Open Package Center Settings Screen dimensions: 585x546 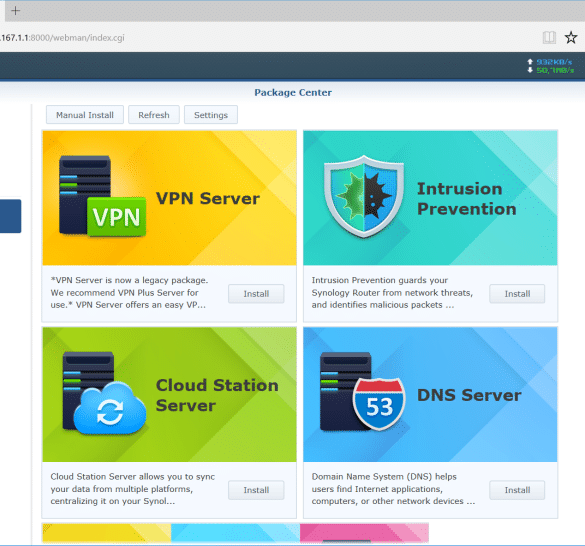click(x=211, y=115)
